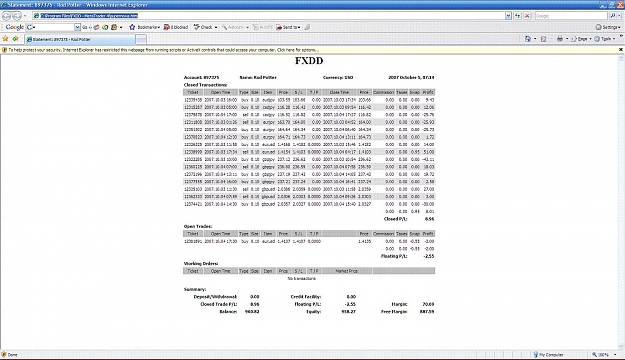The height and width of the screenshot is (360, 625).
Task: Click the Google logo on Google Toolbar
Action: [14, 27]
